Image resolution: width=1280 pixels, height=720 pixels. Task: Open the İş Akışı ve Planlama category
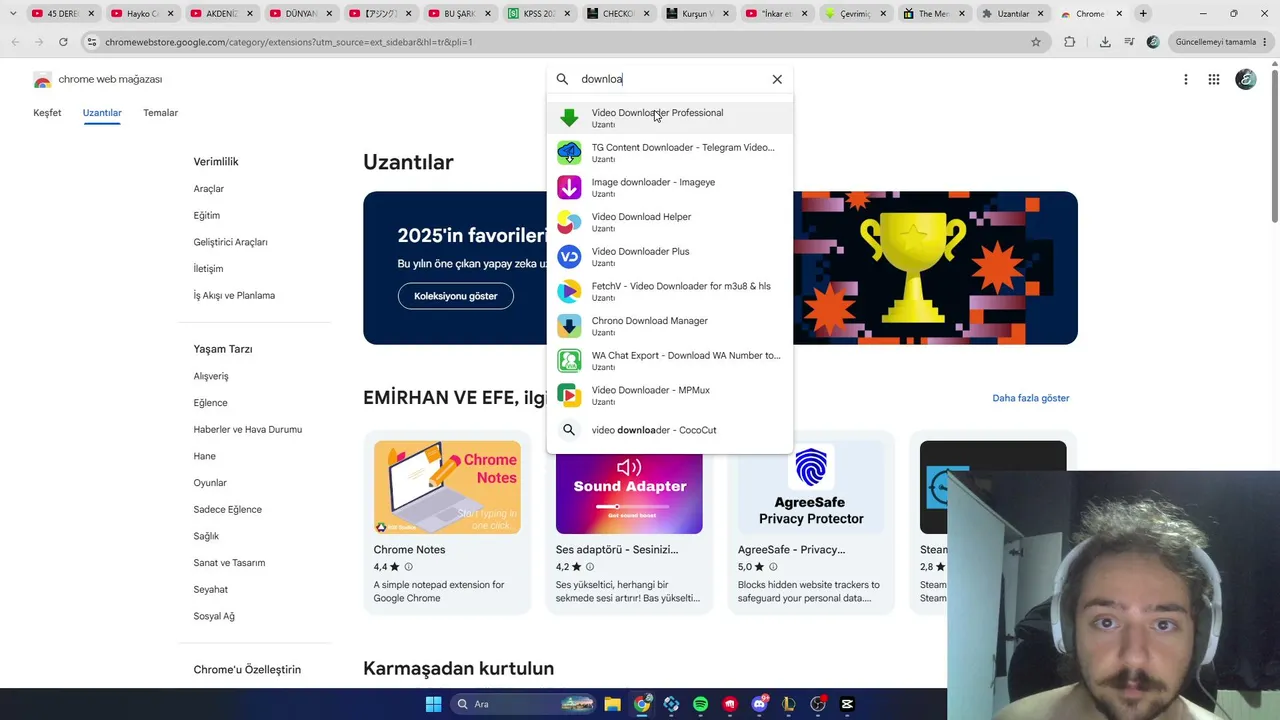pos(234,296)
